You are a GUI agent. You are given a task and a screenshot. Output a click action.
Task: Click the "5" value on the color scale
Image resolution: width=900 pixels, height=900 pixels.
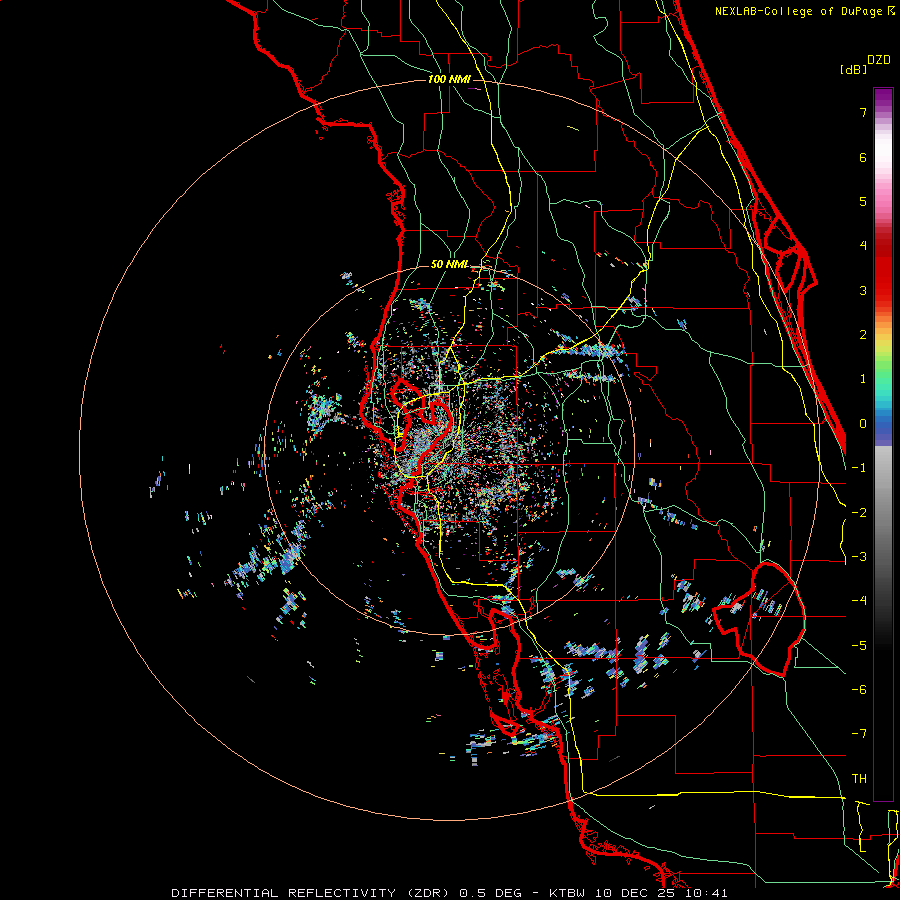pyautogui.click(x=863, y=201)
